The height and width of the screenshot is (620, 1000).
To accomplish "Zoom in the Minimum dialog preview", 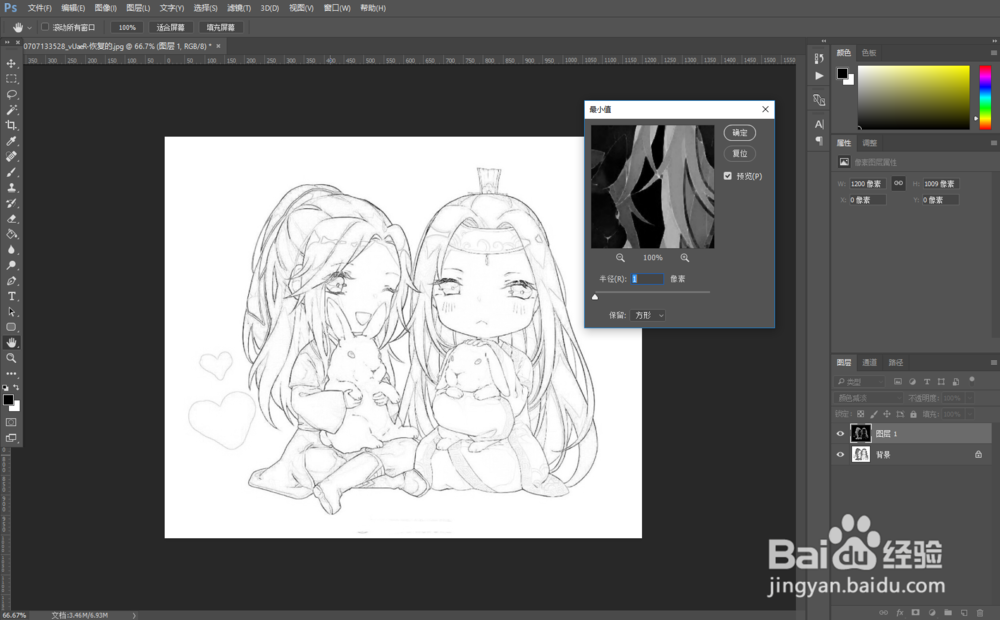I will click(684, 258).
